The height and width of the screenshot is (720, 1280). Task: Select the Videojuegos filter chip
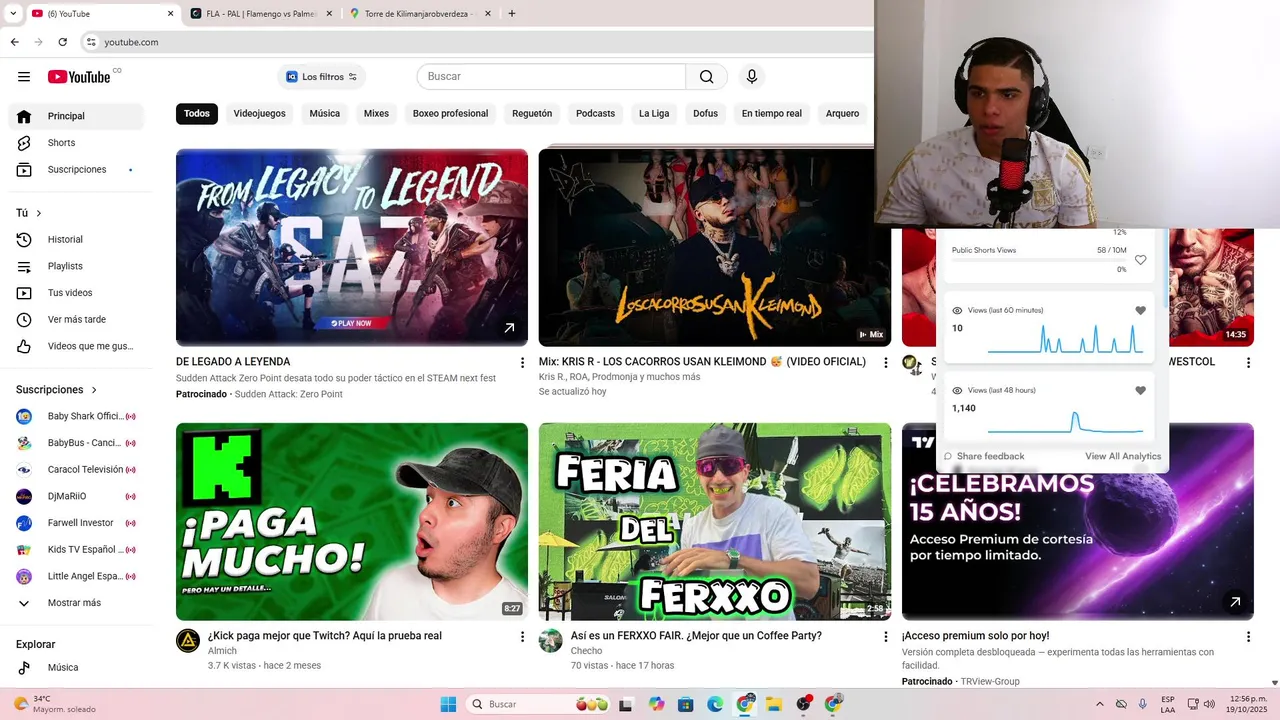click(260, 114)
